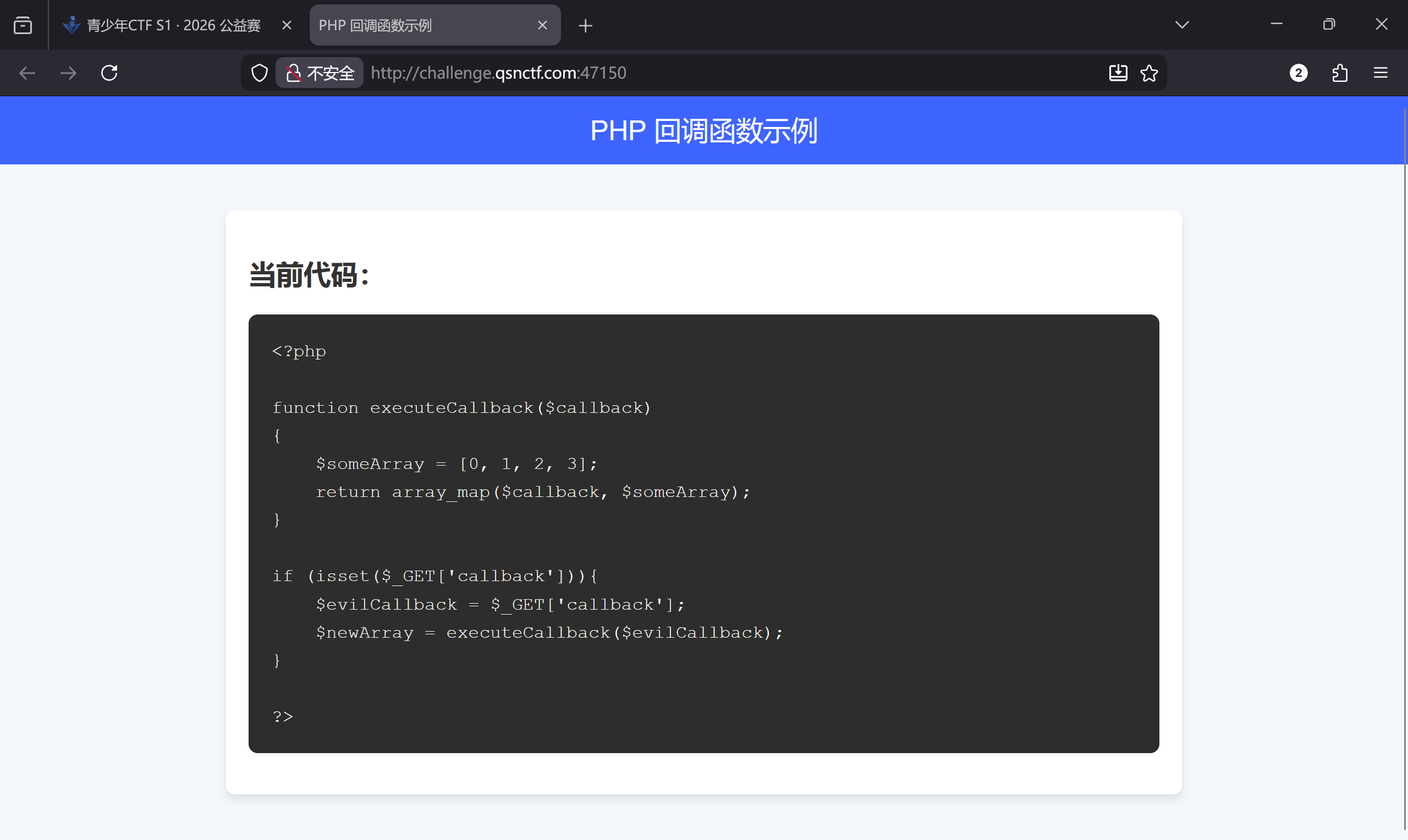Viewport: 1408px width, 840px height.
Task: Open tracking protection shield icon
Action: [x=259, y=73]
